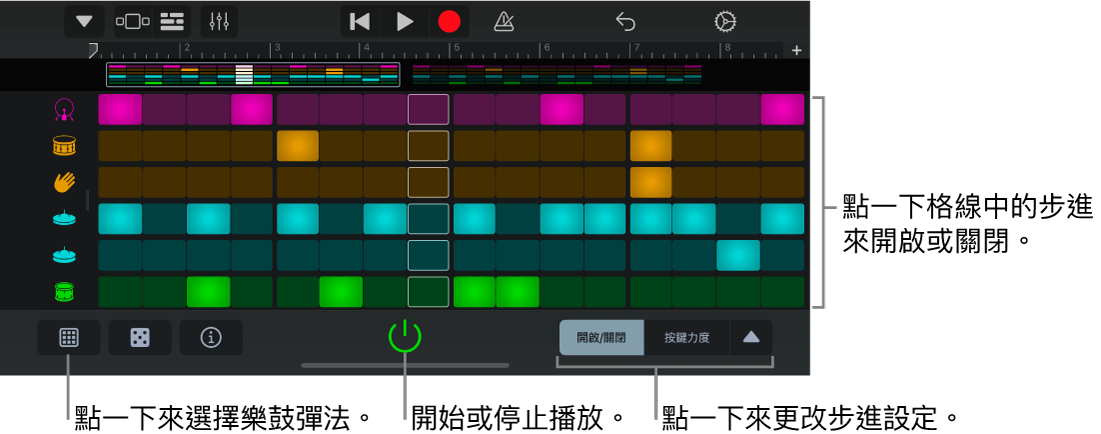
Task: Expand more step settings with the up triangle
Action: [x=751, y=338]
